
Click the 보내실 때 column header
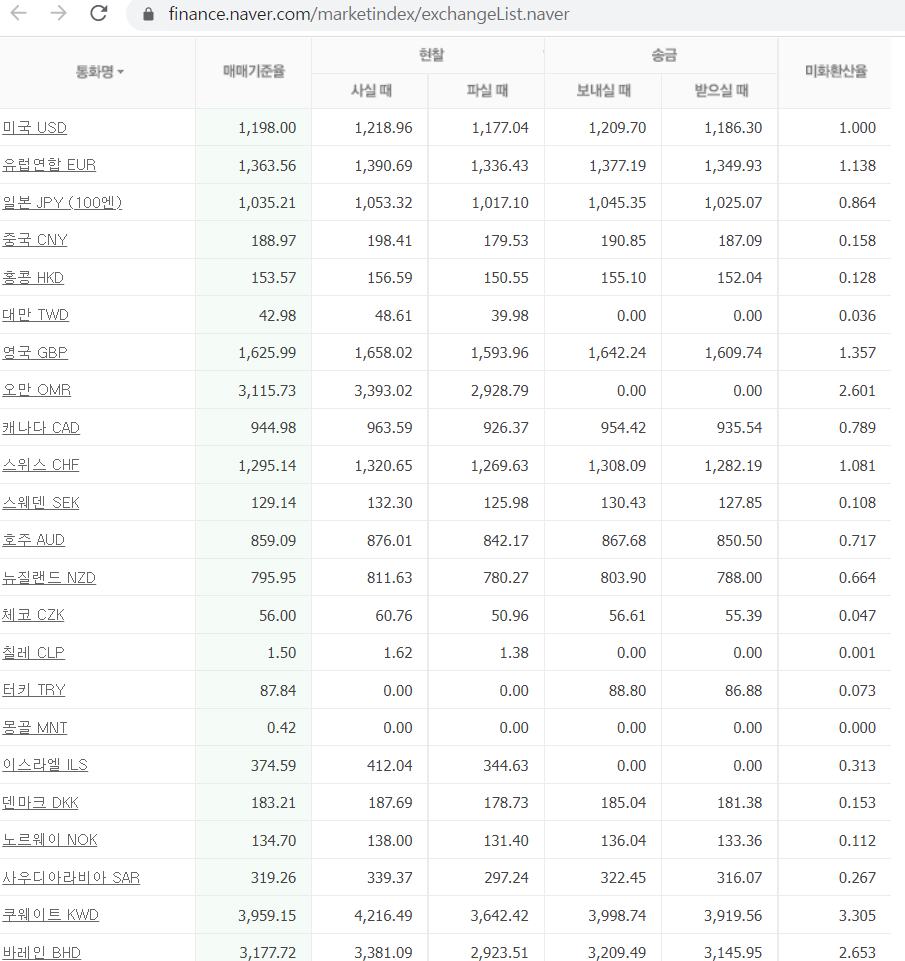[x=604, y=91]
